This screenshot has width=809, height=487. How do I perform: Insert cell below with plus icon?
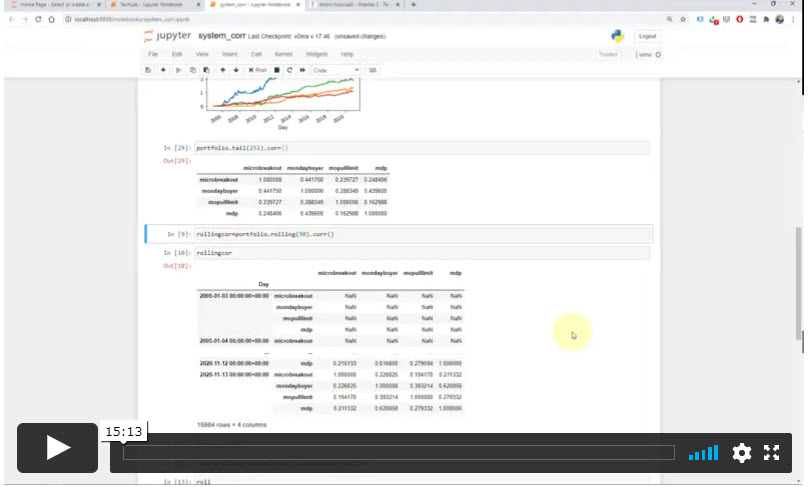[x=163, y=70]
